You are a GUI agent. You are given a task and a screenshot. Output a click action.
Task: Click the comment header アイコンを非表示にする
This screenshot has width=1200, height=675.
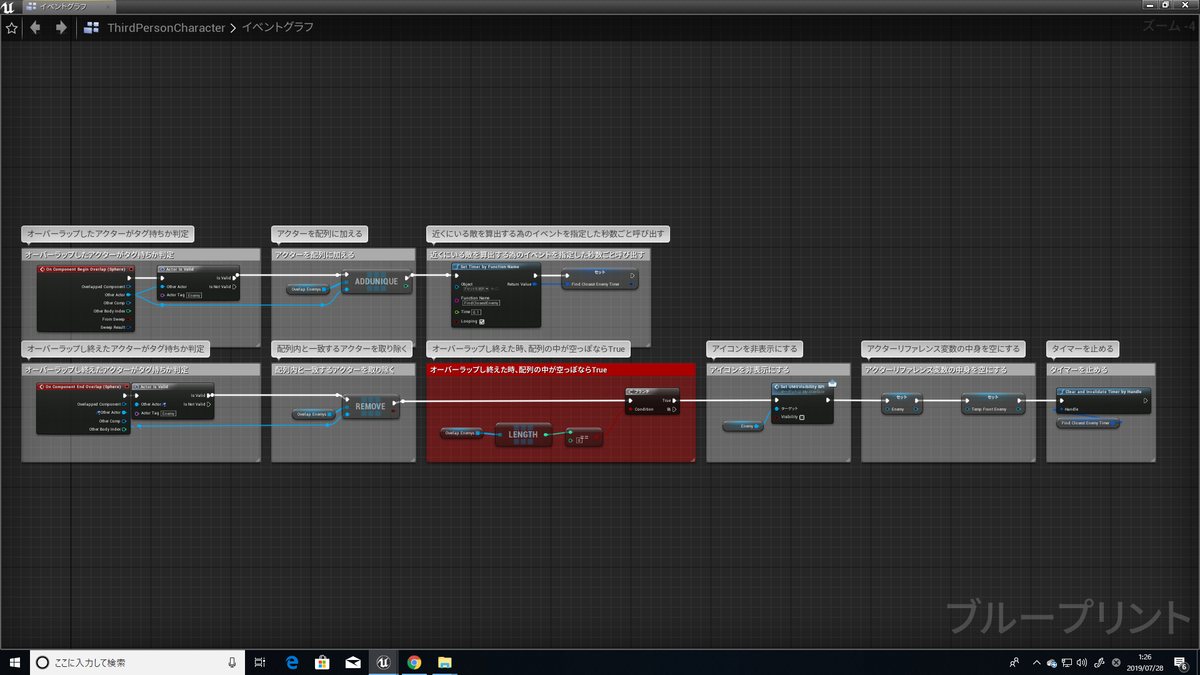tap(778, 370)
